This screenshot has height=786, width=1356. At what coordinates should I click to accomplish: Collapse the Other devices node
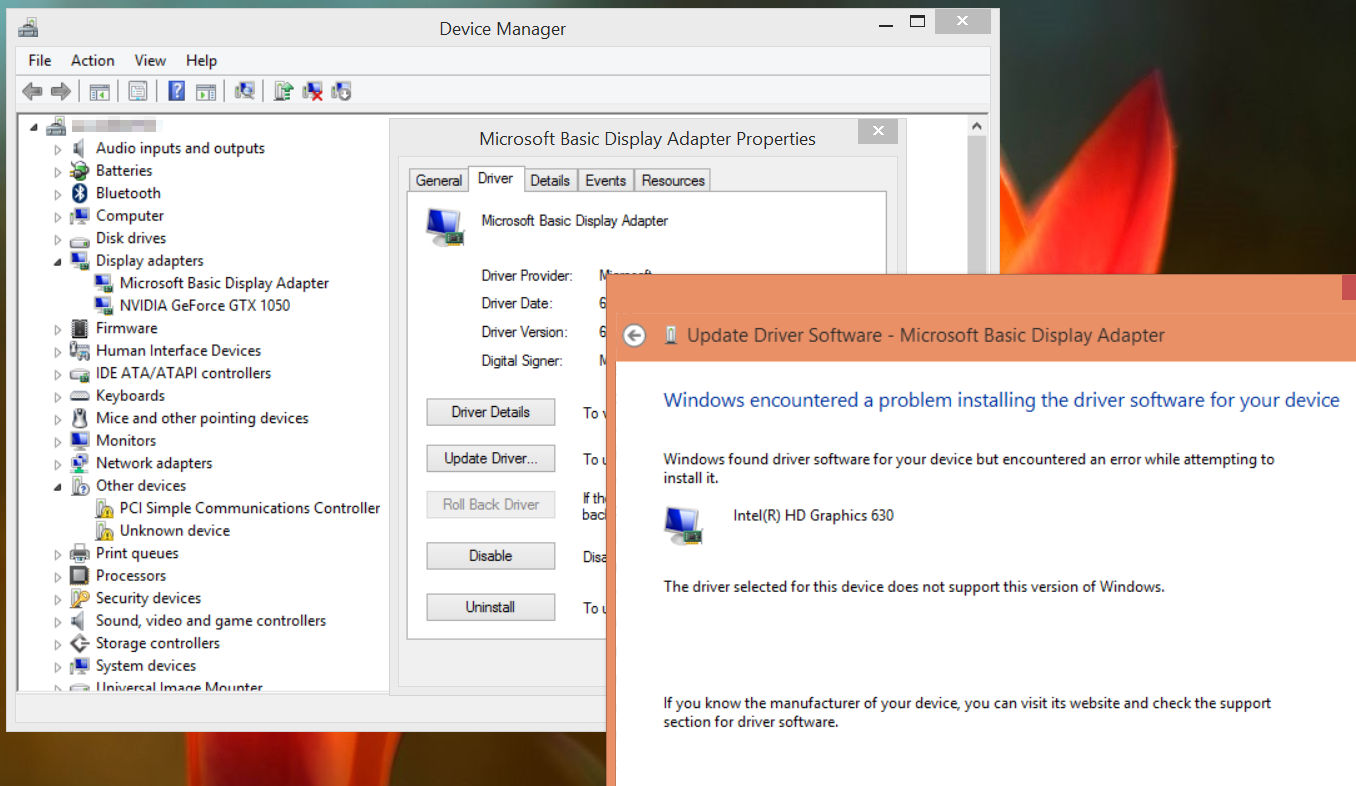point(58,487)
